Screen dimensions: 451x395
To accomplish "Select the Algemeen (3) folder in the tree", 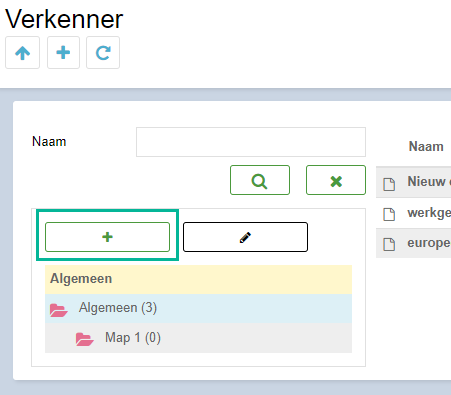I will pyautogui.click(x=198, y=308).
